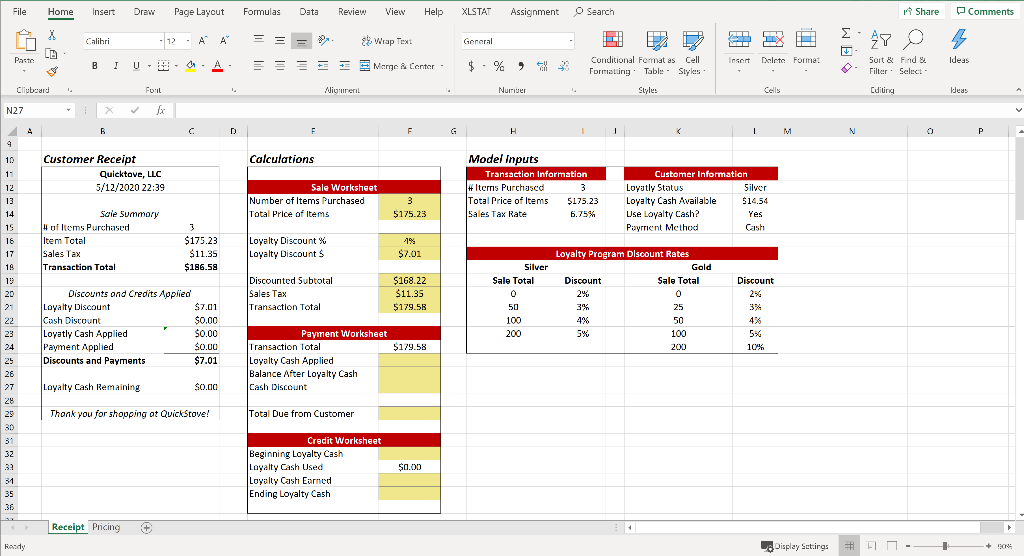Collapse the ribbon
The height and width of the screenshot is (556, 1024).
pyautogui.click(x=1018, y=90)
